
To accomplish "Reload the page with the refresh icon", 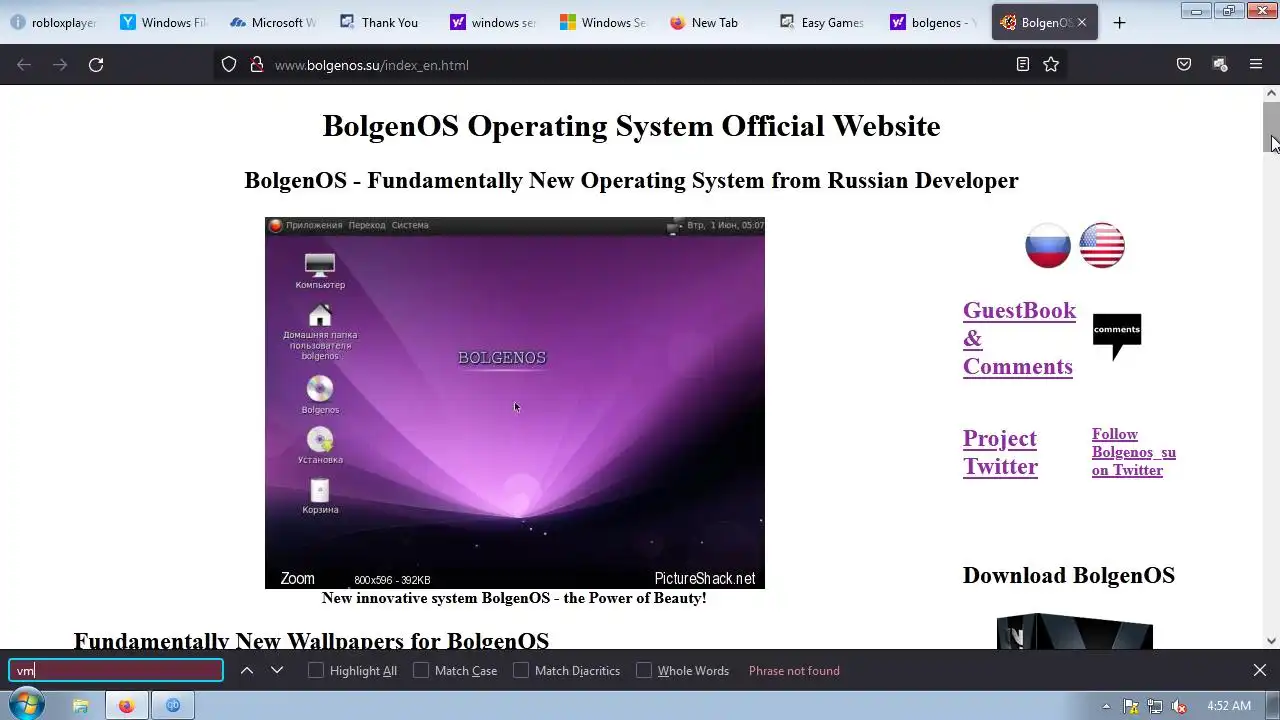I will point(96,65).
